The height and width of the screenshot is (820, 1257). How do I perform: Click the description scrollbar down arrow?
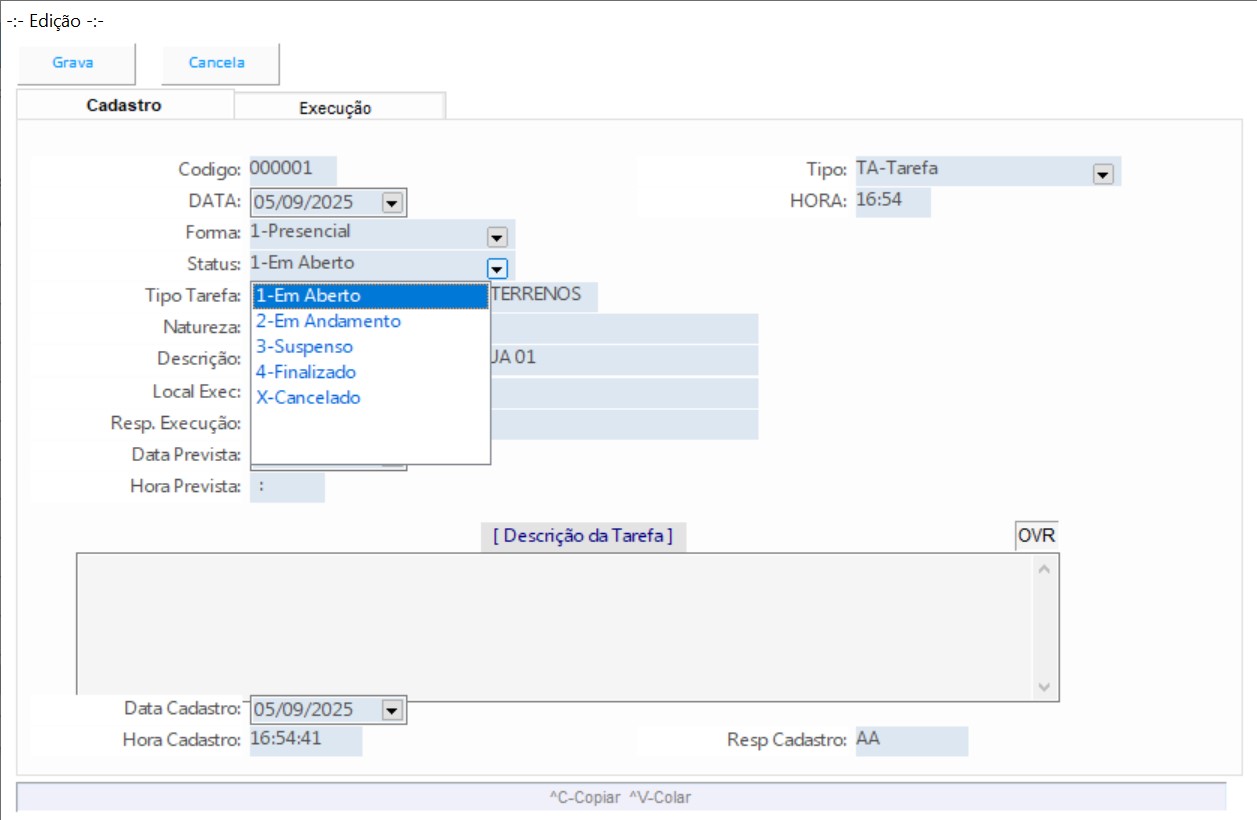1044,688
